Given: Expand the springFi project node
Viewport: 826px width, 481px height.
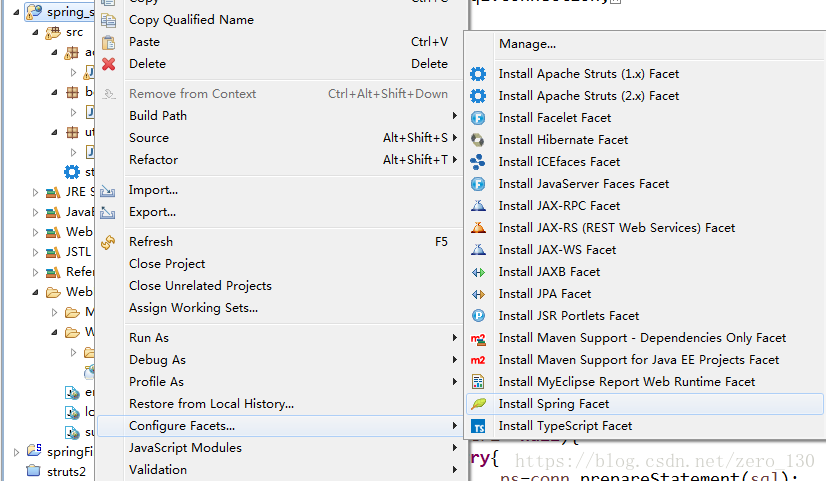Looking at the screenshot, I should (x=16, y=452).
